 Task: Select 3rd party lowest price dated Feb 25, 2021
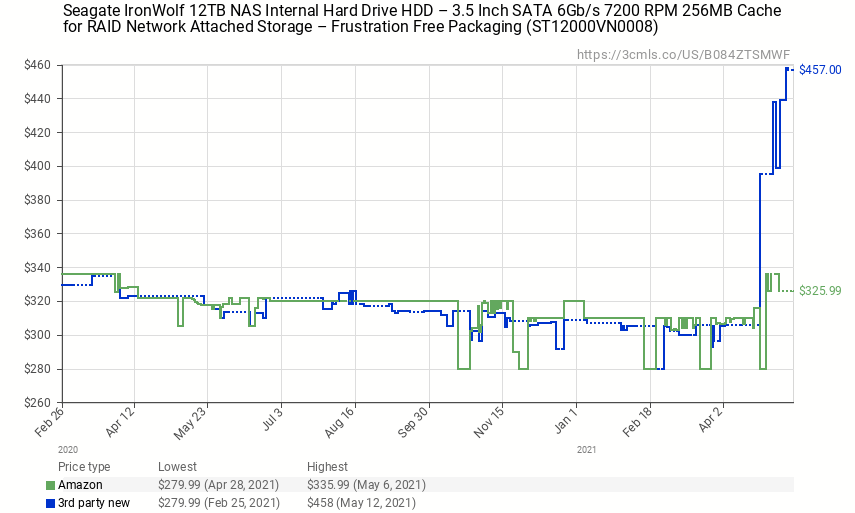tap(218, 503)
